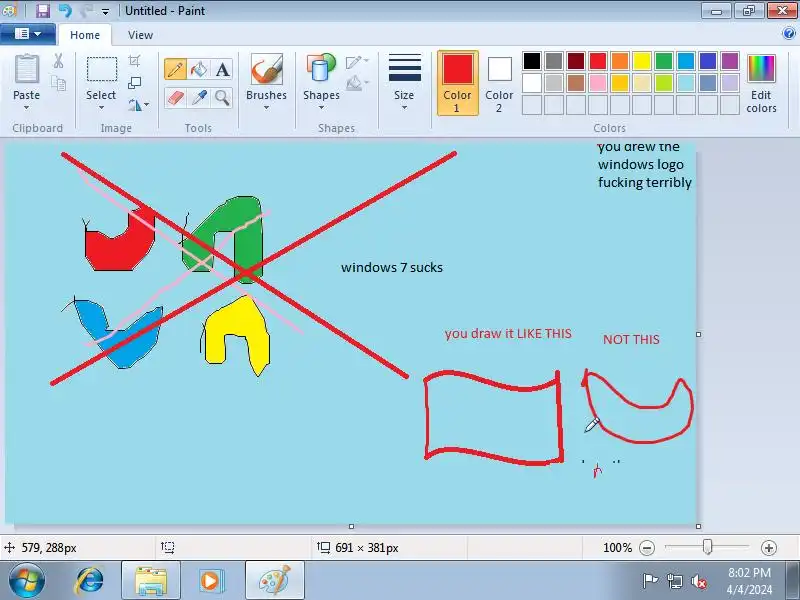This screenshot has height=600, width=800.
Task: Click the Action Center flag icon
Action: coord(649,581)
